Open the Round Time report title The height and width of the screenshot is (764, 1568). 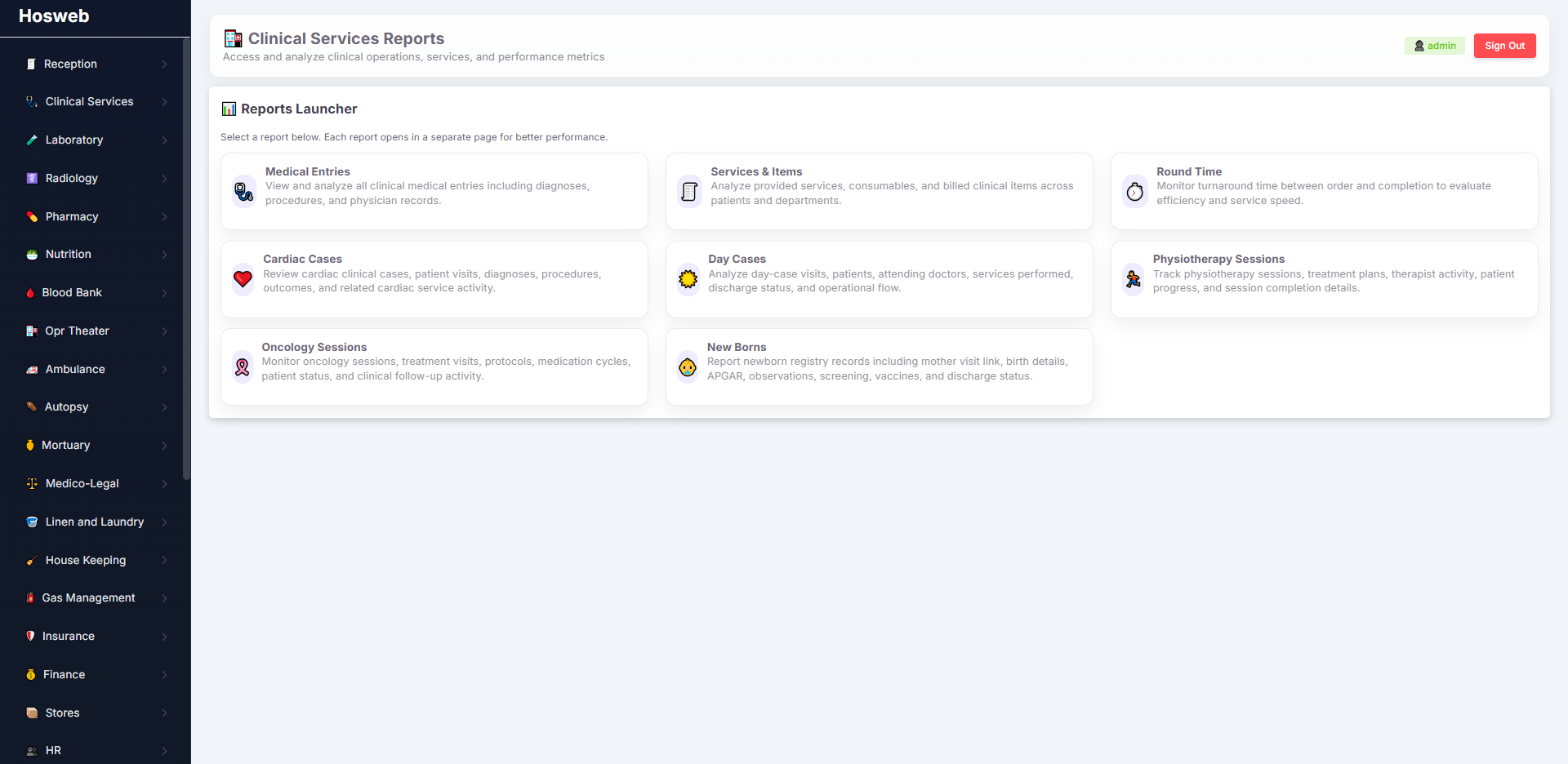click(1189, 171)
